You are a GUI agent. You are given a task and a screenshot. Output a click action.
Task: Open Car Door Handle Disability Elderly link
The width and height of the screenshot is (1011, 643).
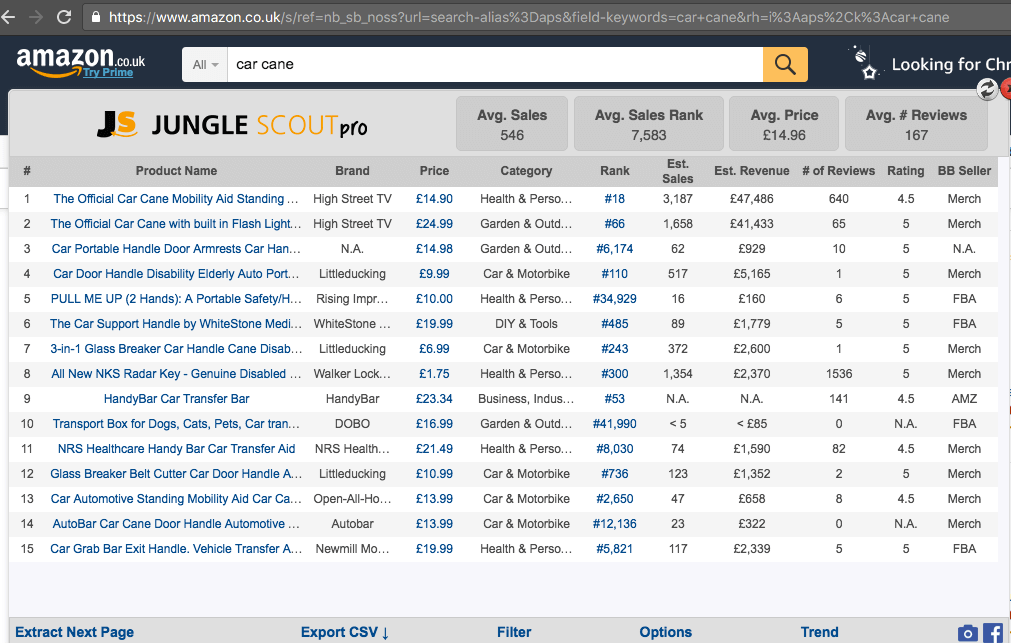pyautogui.click(x=176, y=273)
